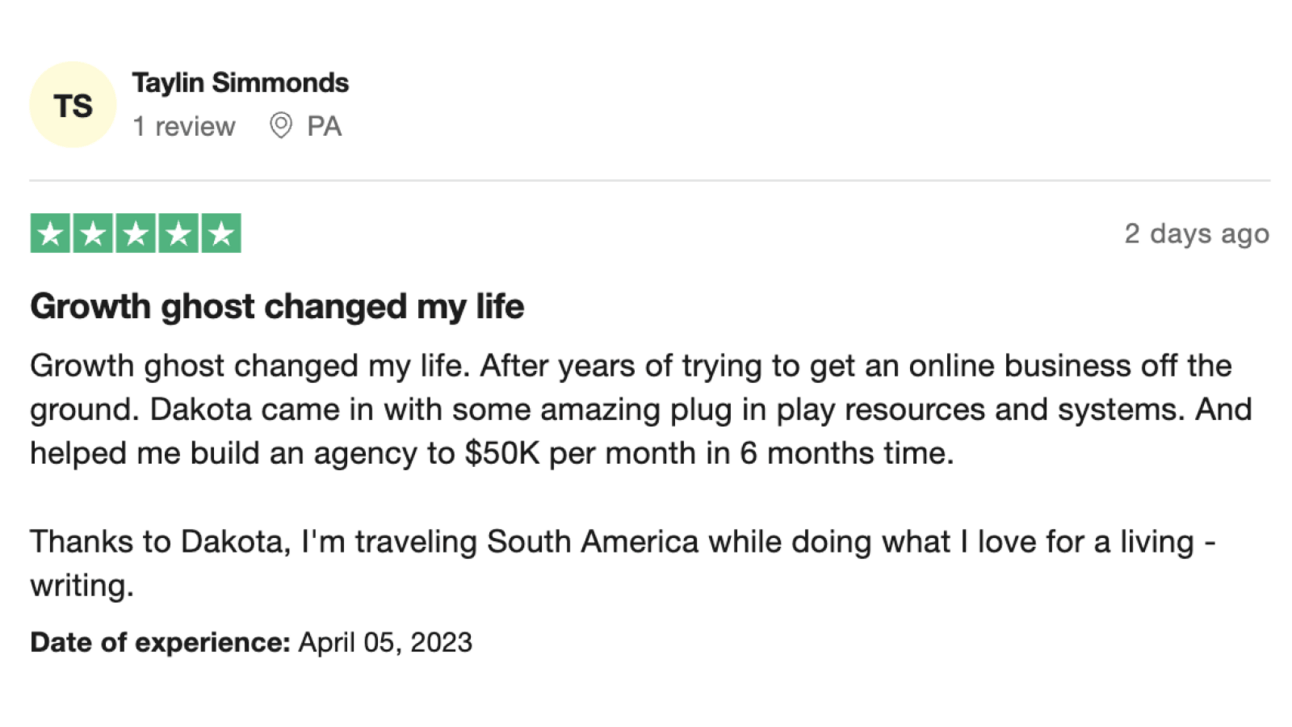Select the second rating star
Viewport: 1292px width, 727px height.
[x=93, y=234]
